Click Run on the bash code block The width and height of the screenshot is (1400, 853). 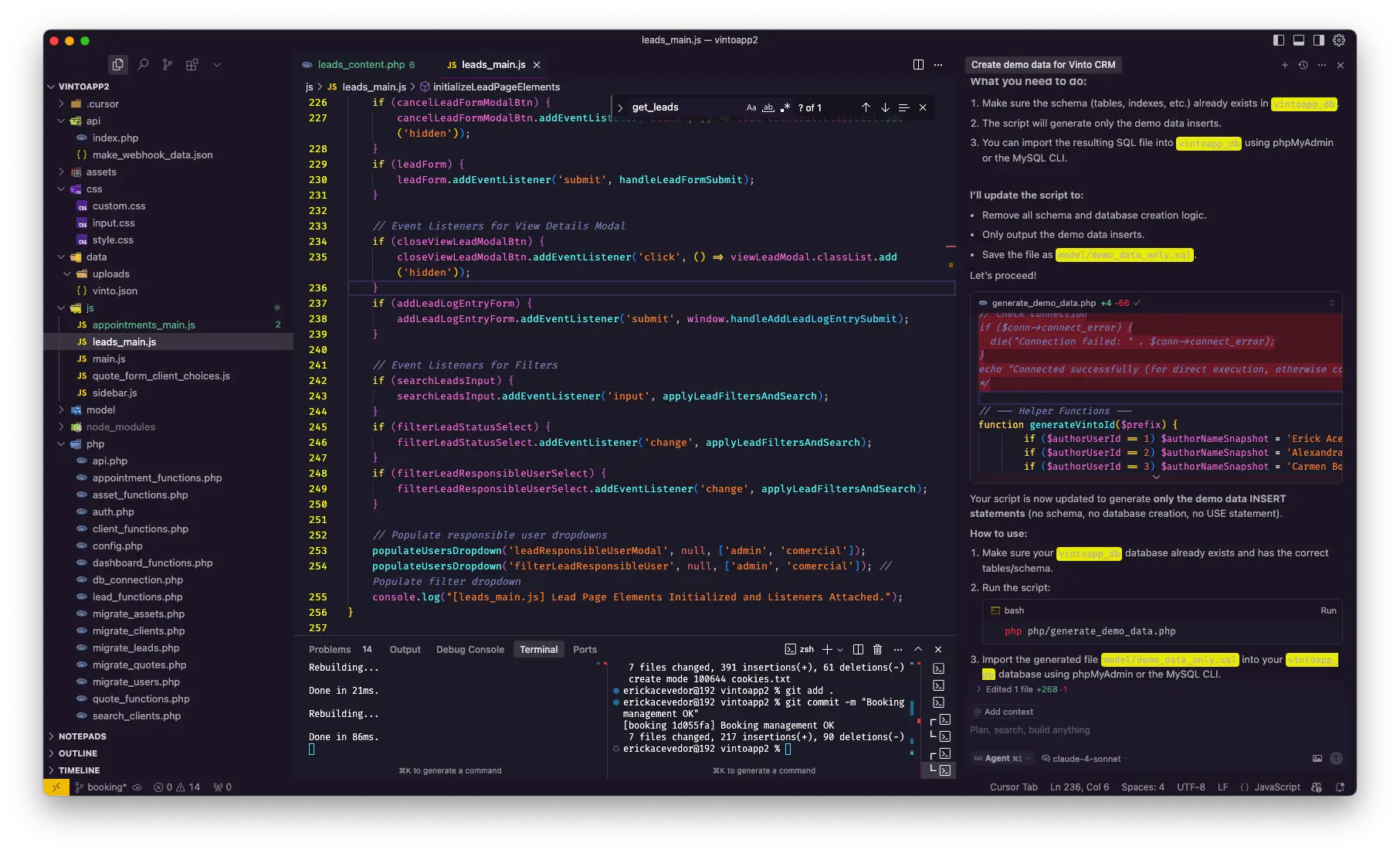coord(1328,610)
